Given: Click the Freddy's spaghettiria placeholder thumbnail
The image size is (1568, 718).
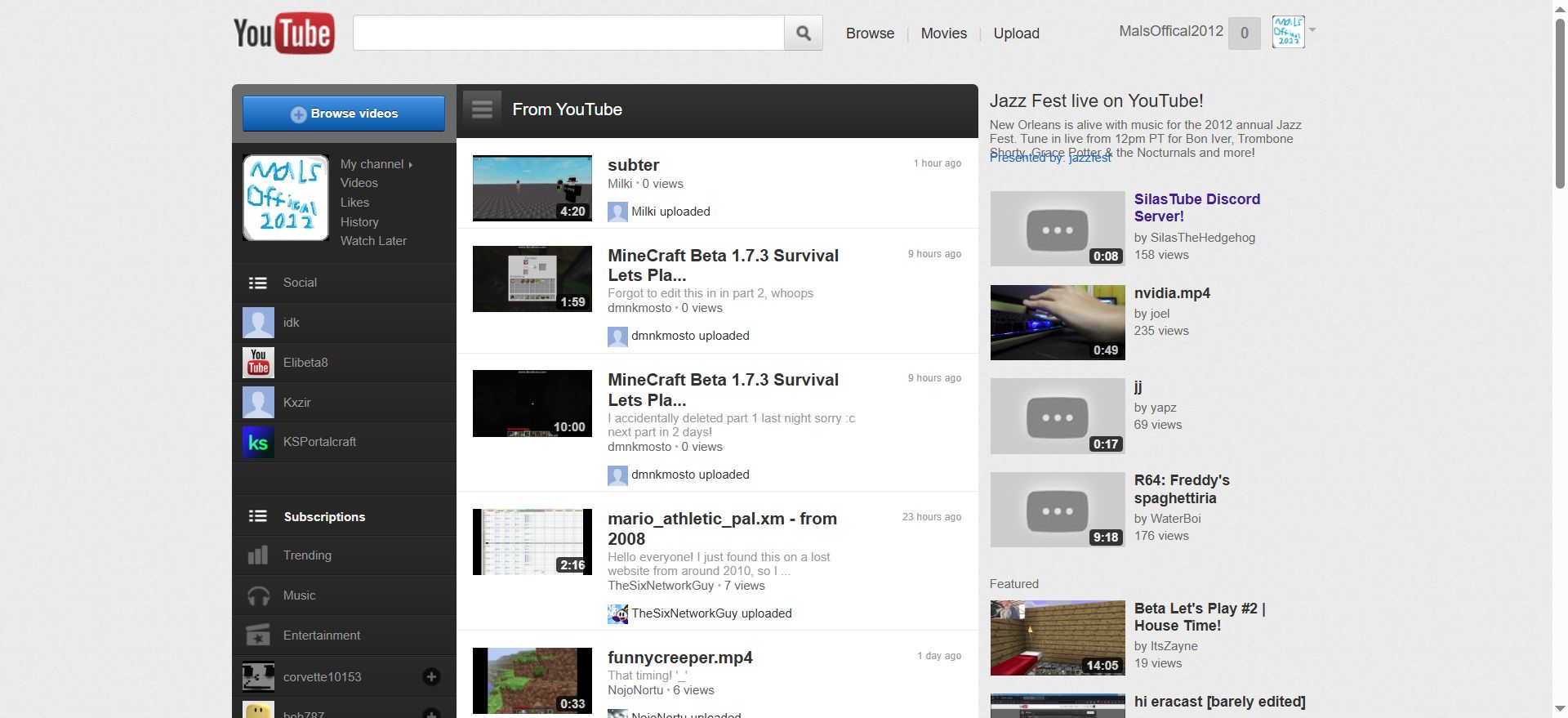Looking at the screenshot, I should click(1058, 510).
